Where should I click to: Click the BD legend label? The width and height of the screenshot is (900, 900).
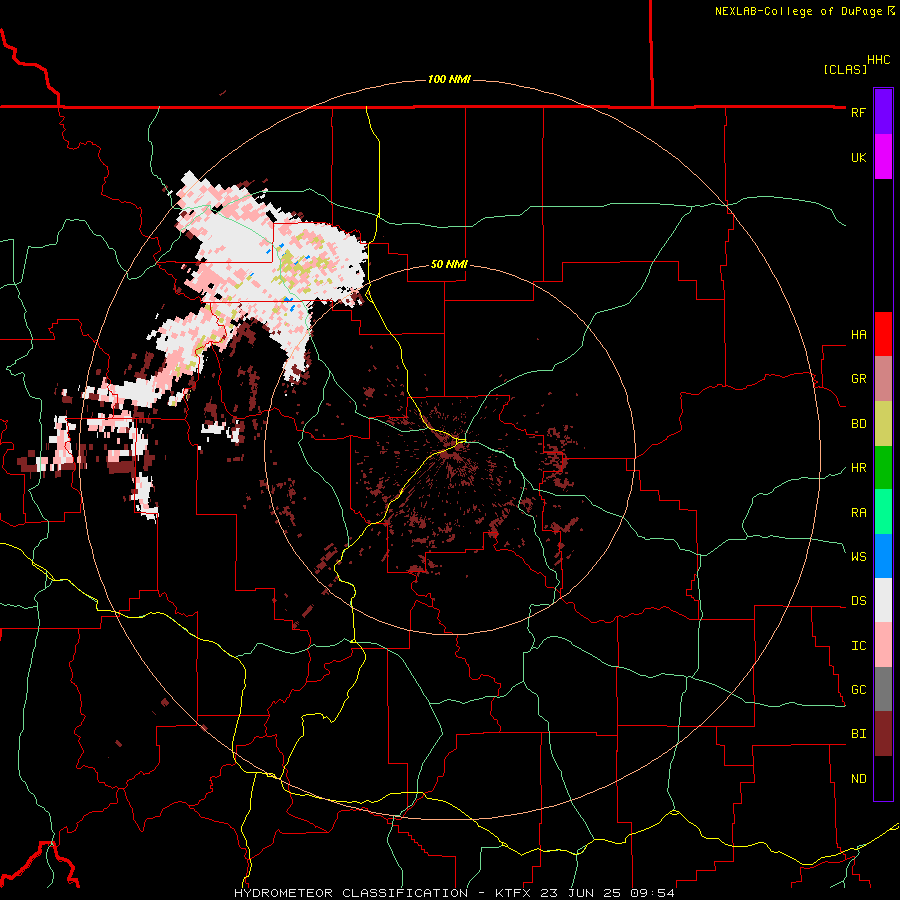tap(858, 424)
